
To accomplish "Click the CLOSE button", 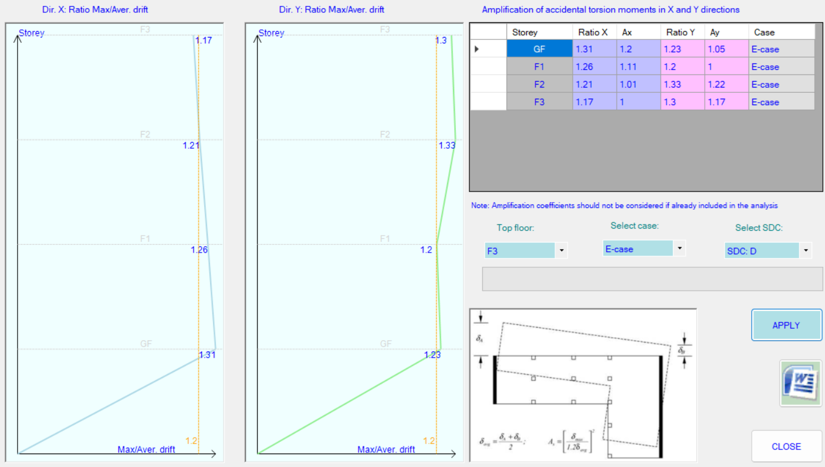I will tap(786, 446).
